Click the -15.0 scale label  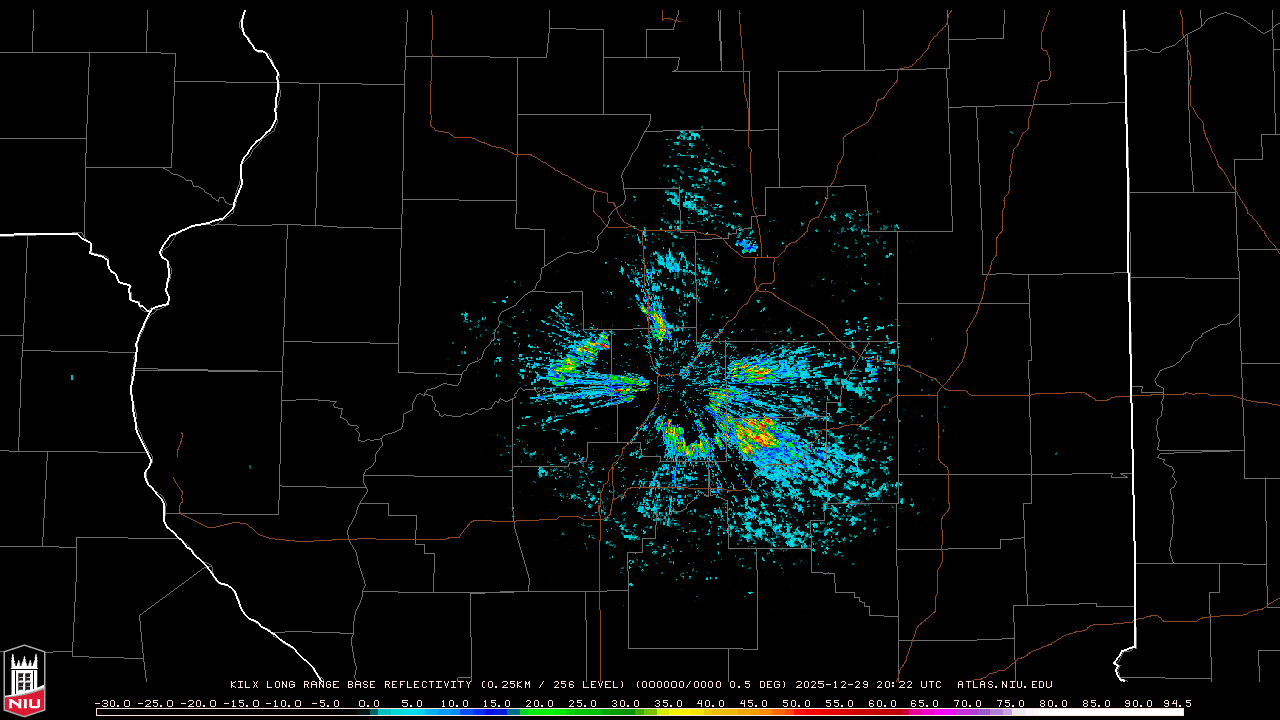point(241,703)
